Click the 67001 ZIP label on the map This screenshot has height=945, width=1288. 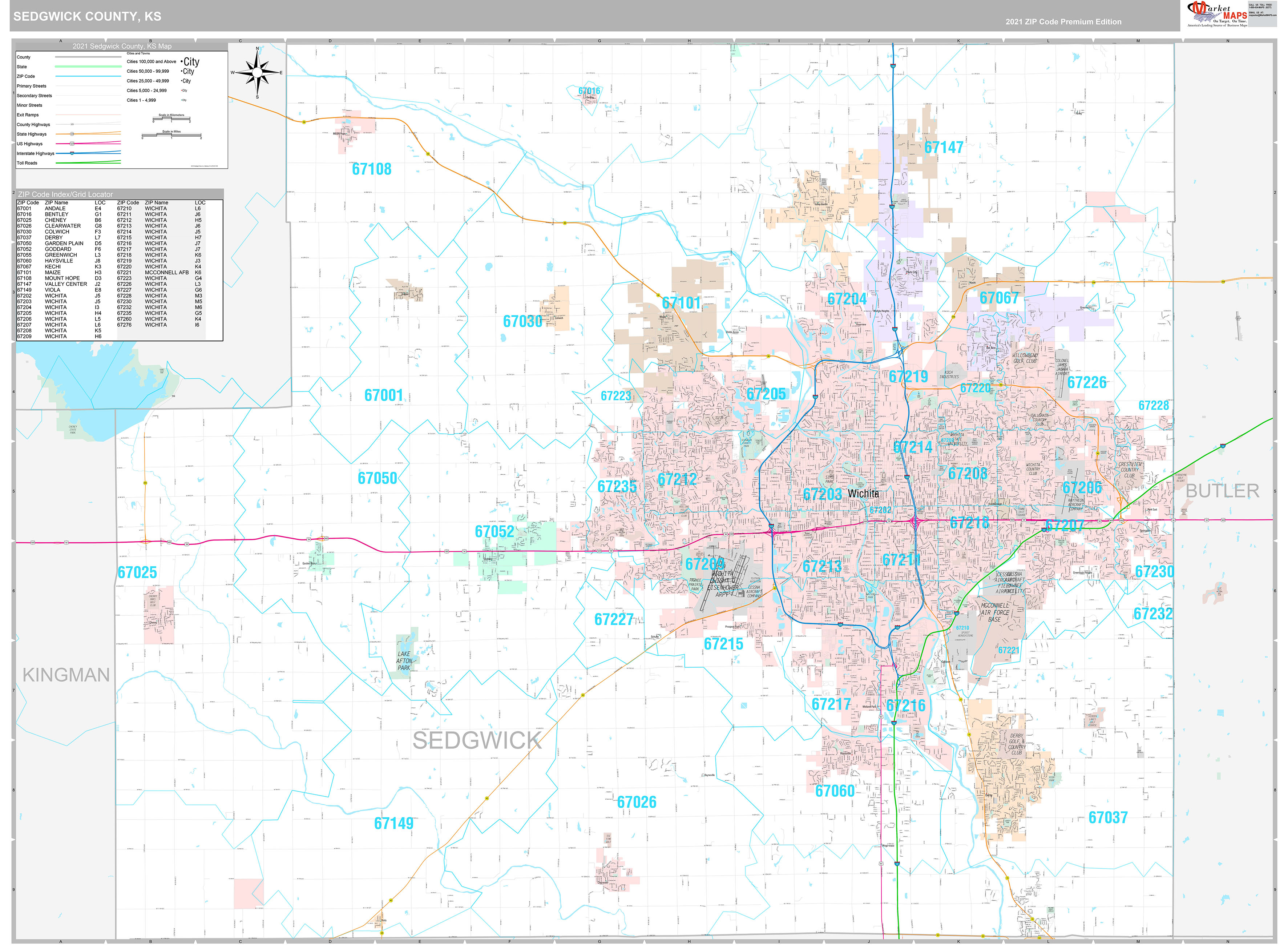(384, 395)
